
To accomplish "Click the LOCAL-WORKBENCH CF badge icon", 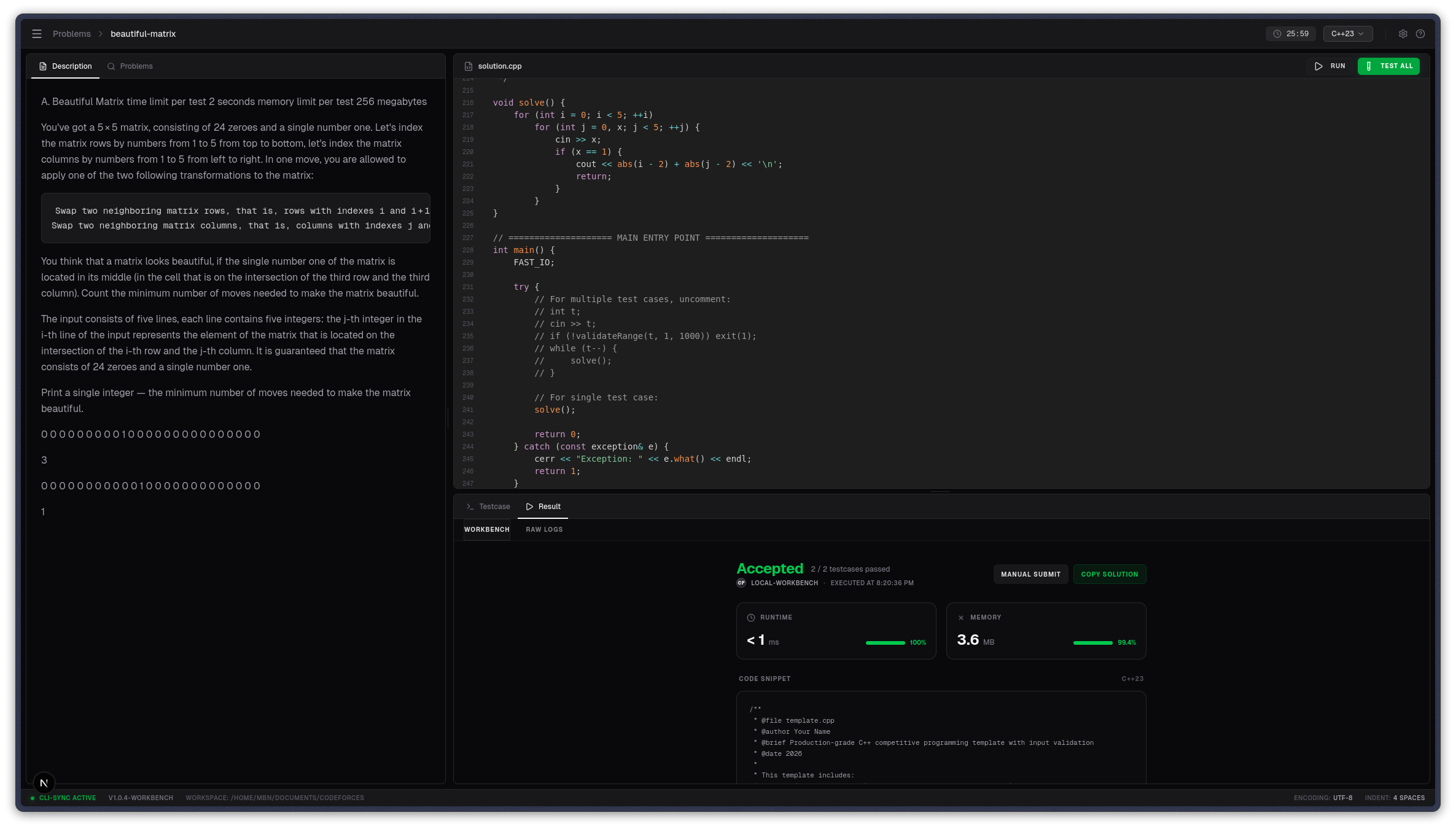I will tap(741, 583).
